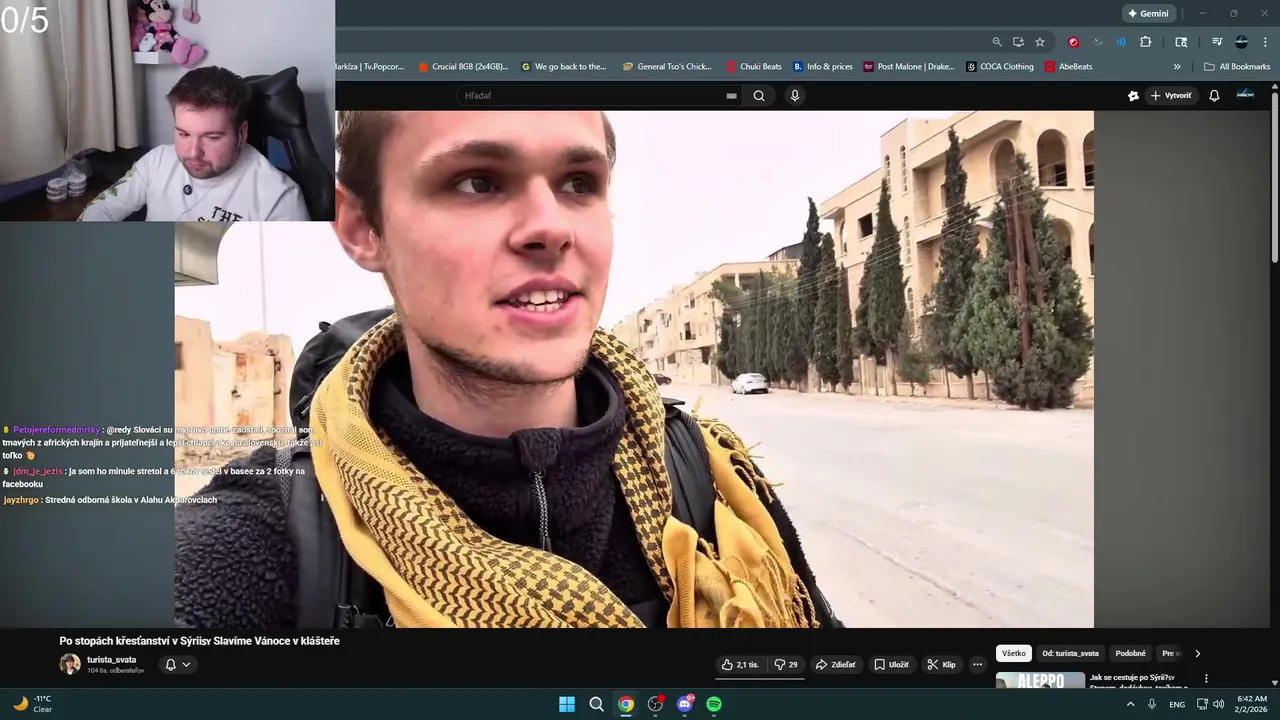This screenshot has height=720, width=1280.
Task: Open the General Tso's Chick... bookmark
Action: tap(667, 67)
